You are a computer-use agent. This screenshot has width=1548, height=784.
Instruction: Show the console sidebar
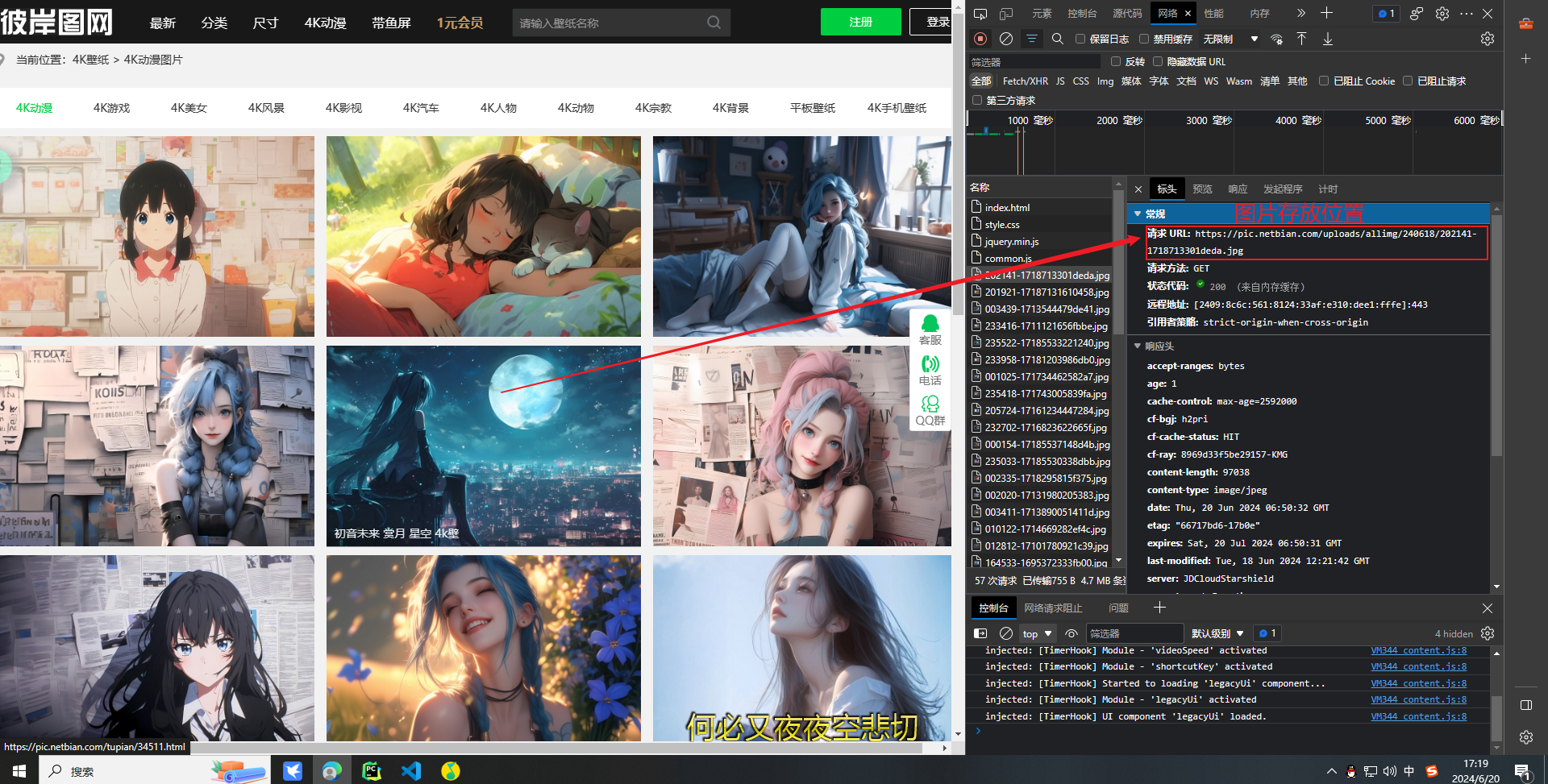pos(980,633)
